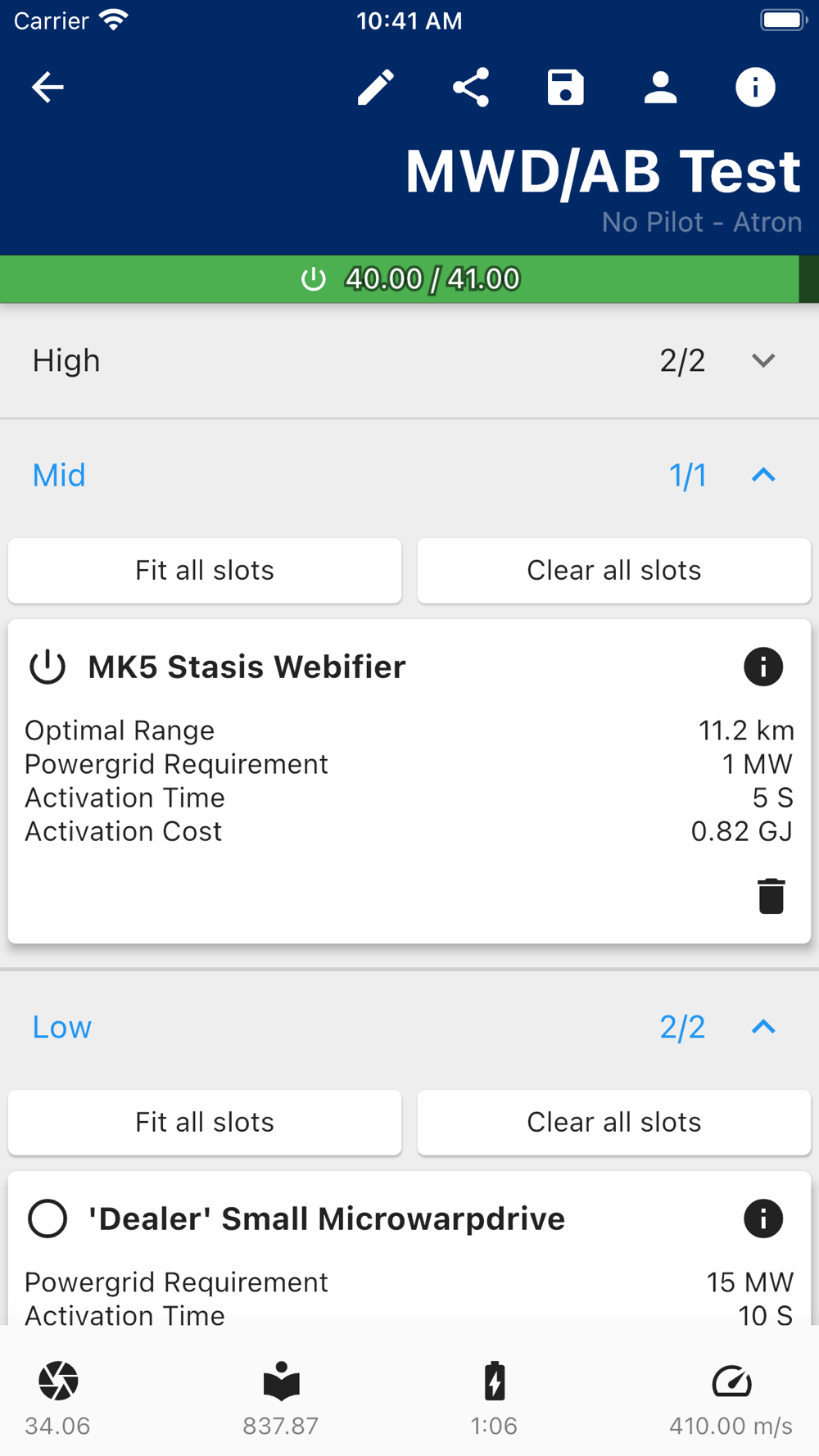Show info for 'Dealer' Small Microwarpdrive
This screenshot has width=819, height=1456.
(x=763, y=1219)
